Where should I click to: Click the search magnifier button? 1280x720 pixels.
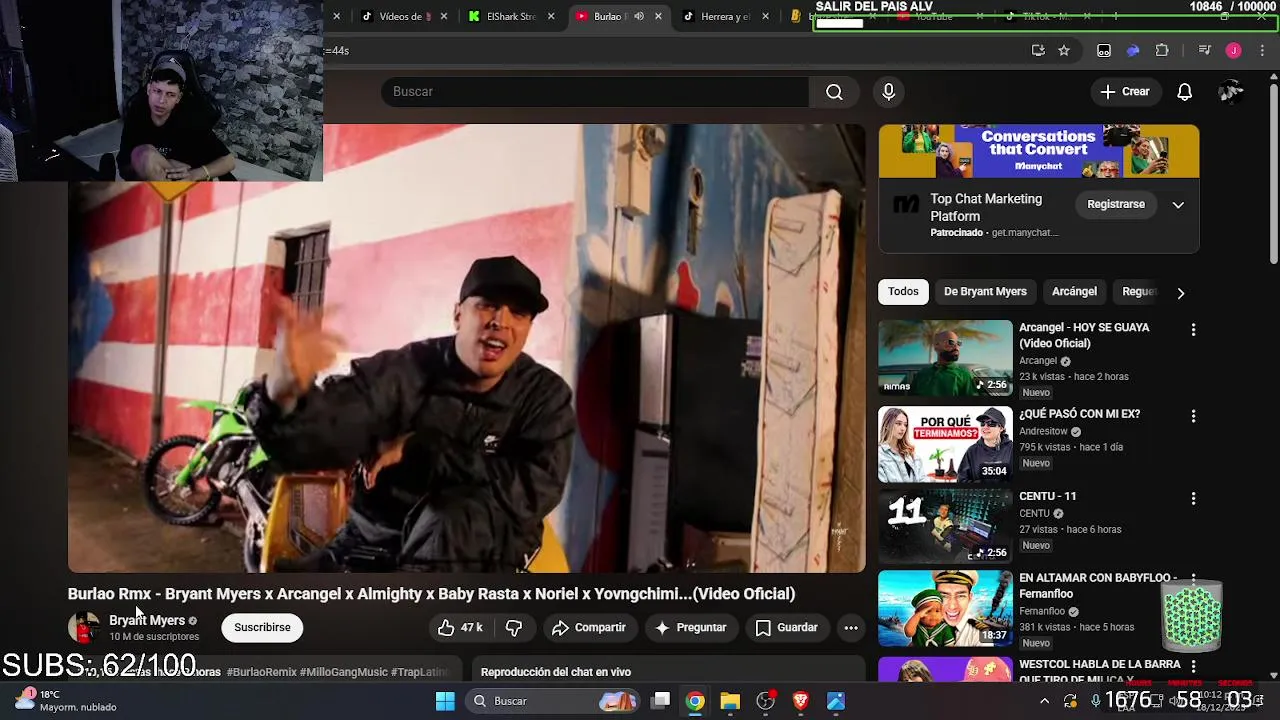click(x=834, y=92)
